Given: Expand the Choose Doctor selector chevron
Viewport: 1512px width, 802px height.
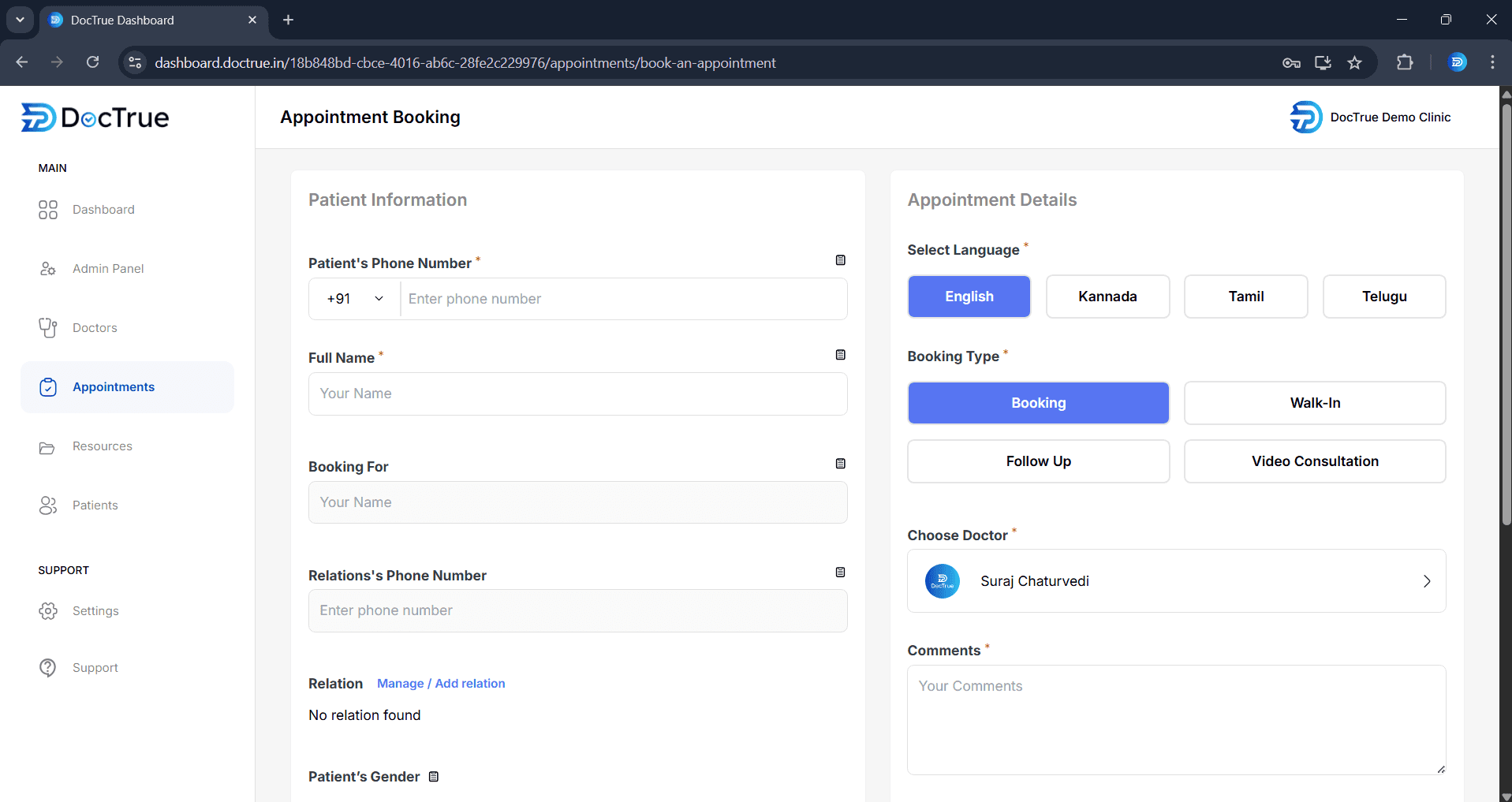Looking at the screenshot, I should coord(1427,581).
